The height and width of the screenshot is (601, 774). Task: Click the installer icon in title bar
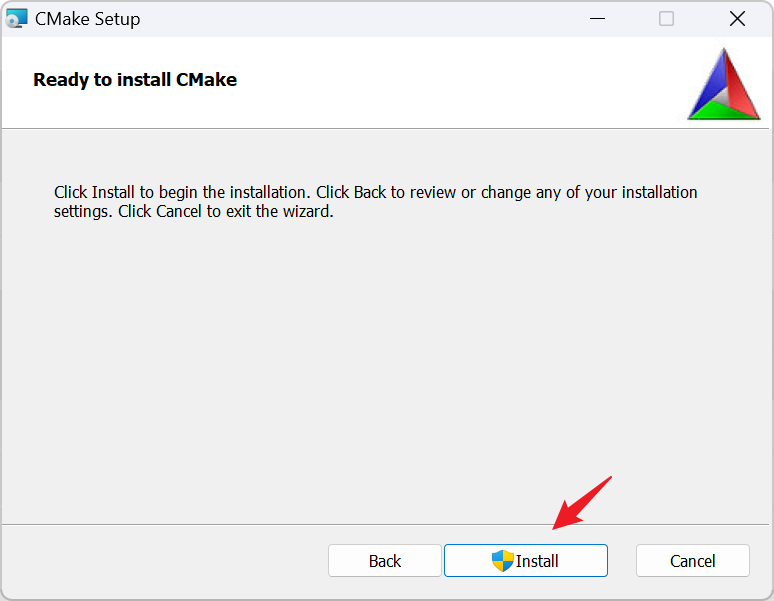point(17,18)
